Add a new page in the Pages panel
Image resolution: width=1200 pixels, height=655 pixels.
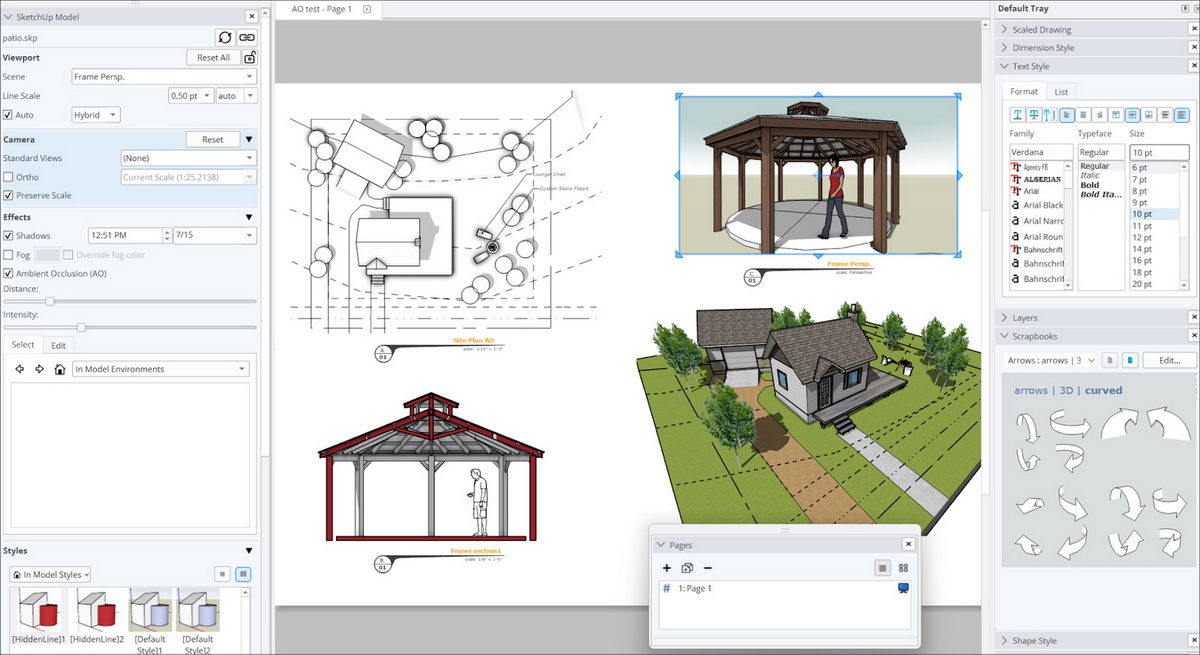tap(667, 568)
